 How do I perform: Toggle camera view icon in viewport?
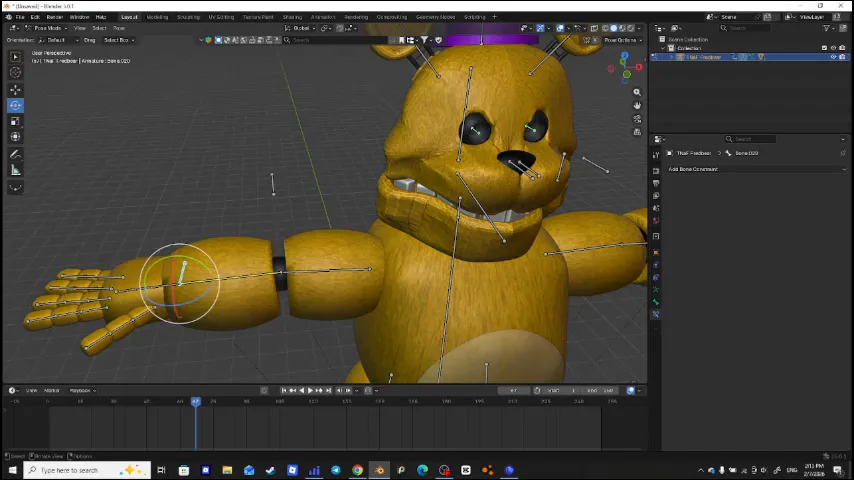[637, 119]
